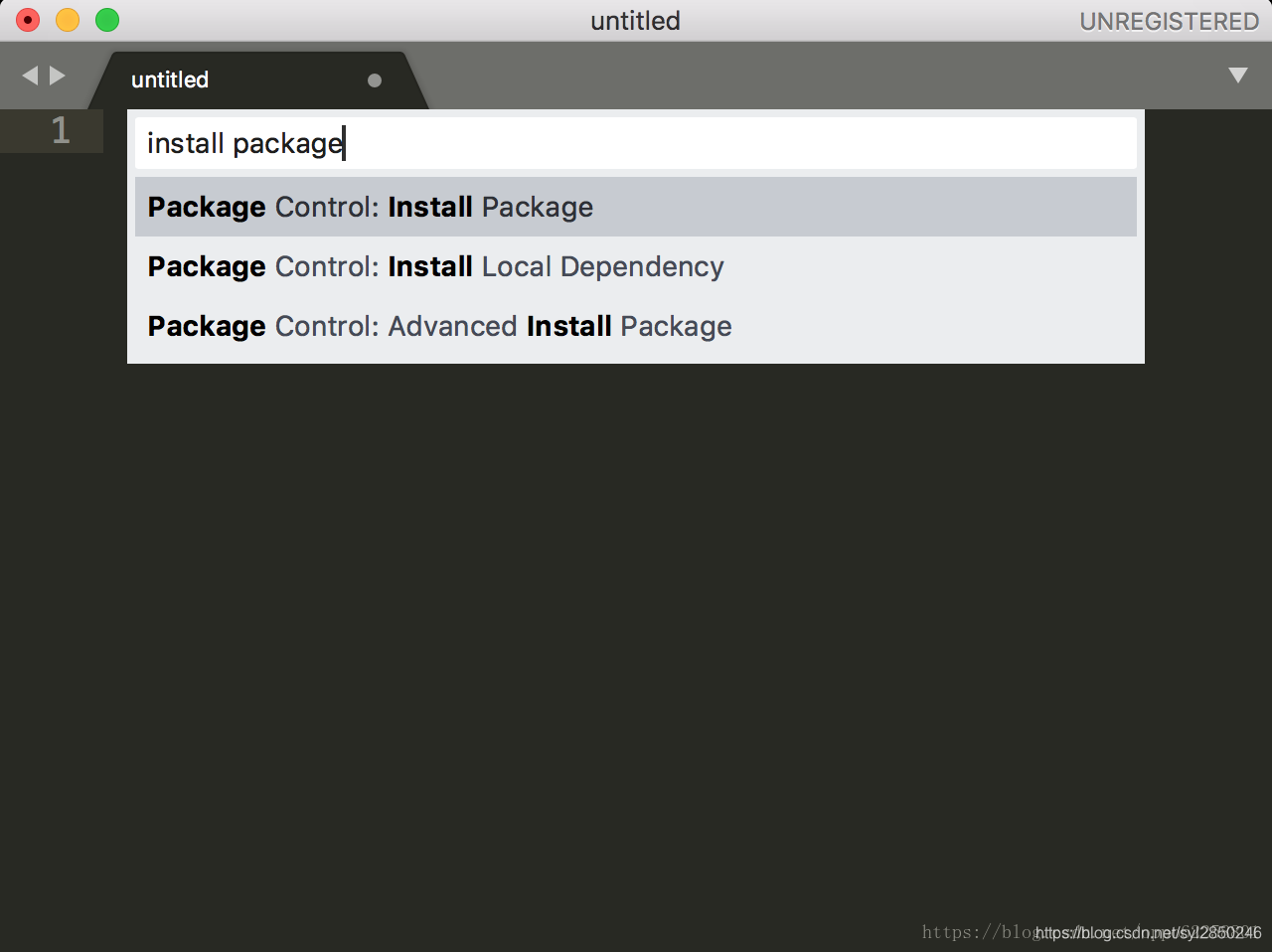
Task: Select Package Control: Install Package command
Action: (636, 207)
